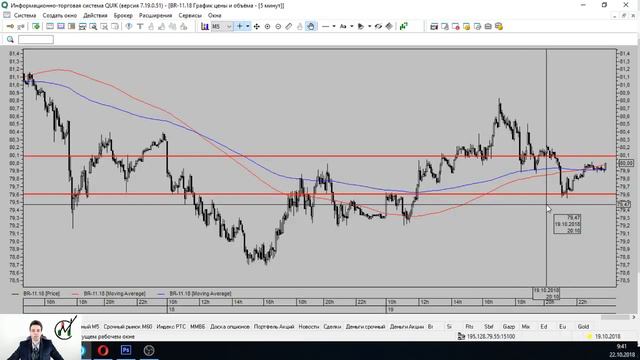Image resolution: width=640 pixels, height=360 pixels.
Task: Switch to Доска опционов tab
Action: point(230,327)
